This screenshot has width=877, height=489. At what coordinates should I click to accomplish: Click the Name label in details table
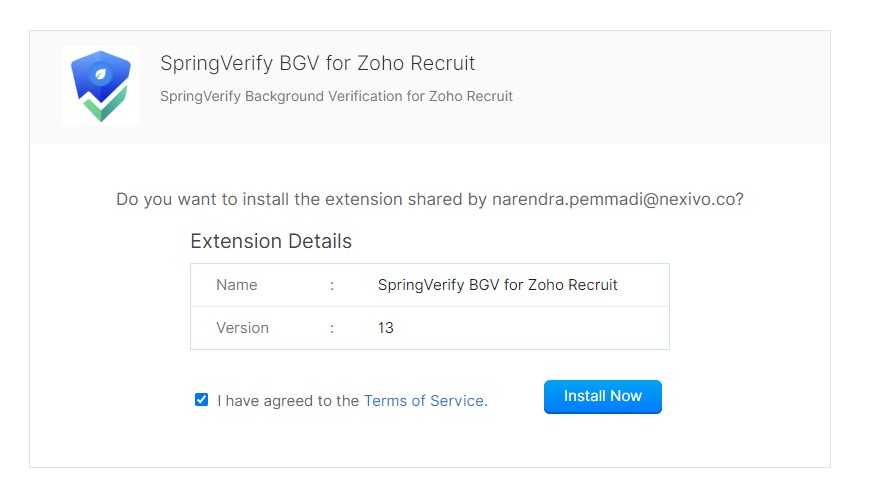coord(237,285)
